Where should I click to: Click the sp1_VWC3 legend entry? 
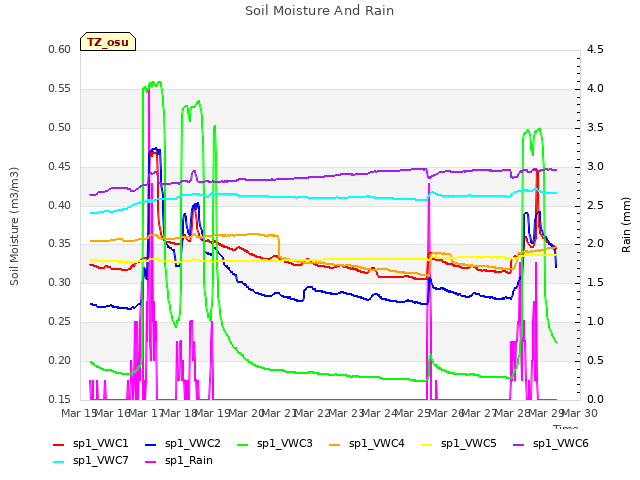point(275,444)
